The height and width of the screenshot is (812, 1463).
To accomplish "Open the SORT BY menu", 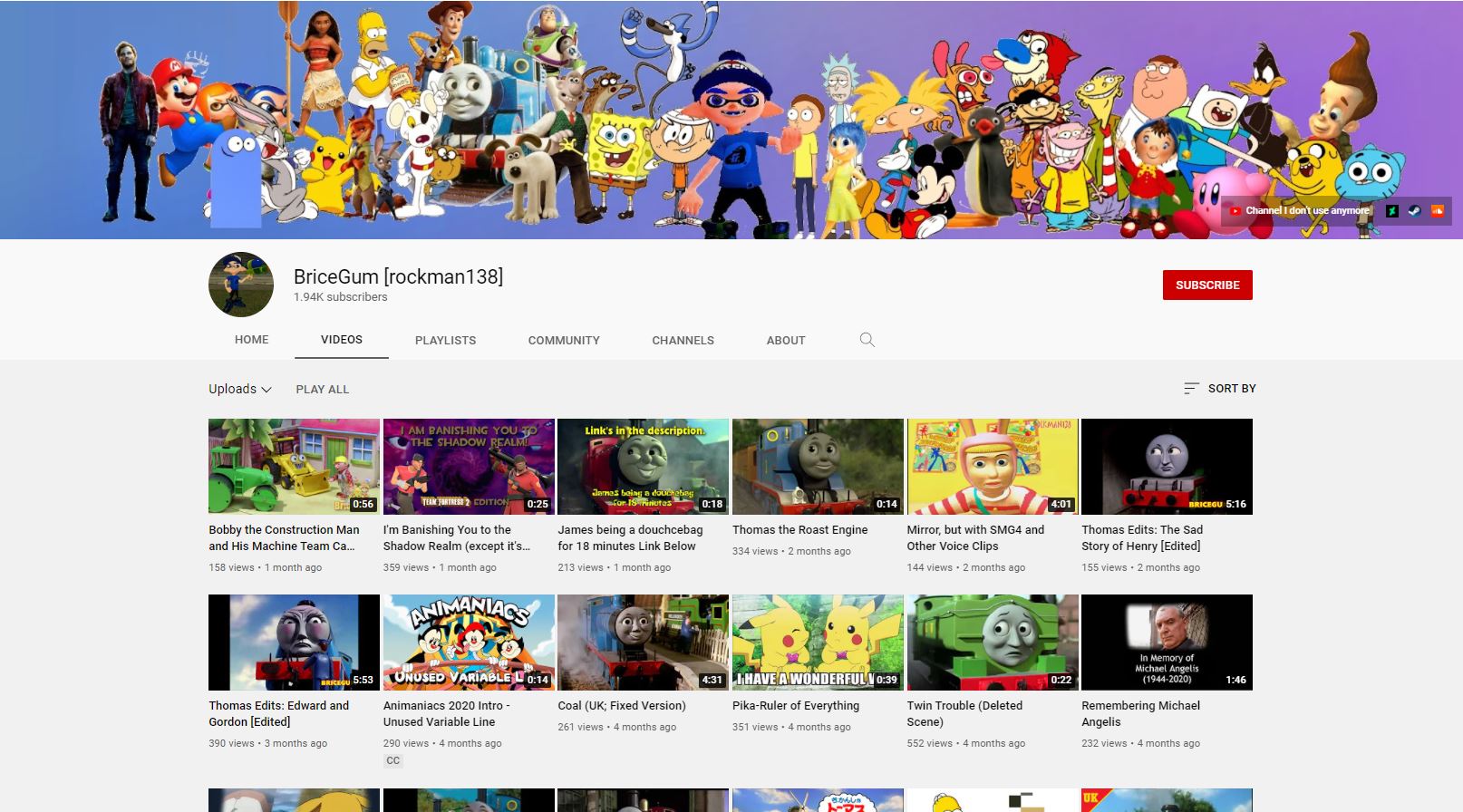I will coord(1220,389).
